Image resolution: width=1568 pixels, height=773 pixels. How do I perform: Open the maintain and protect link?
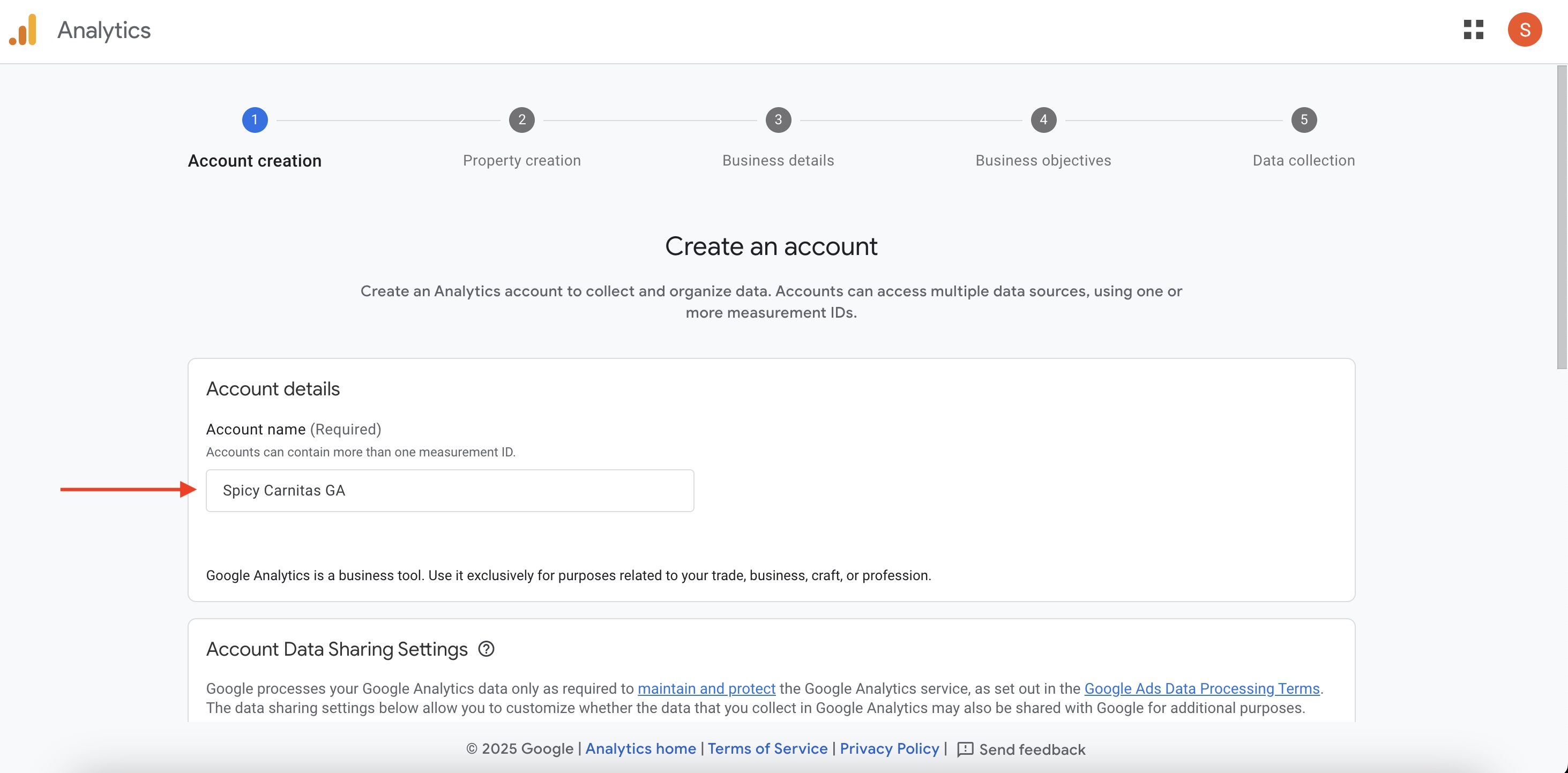point(706,688)
